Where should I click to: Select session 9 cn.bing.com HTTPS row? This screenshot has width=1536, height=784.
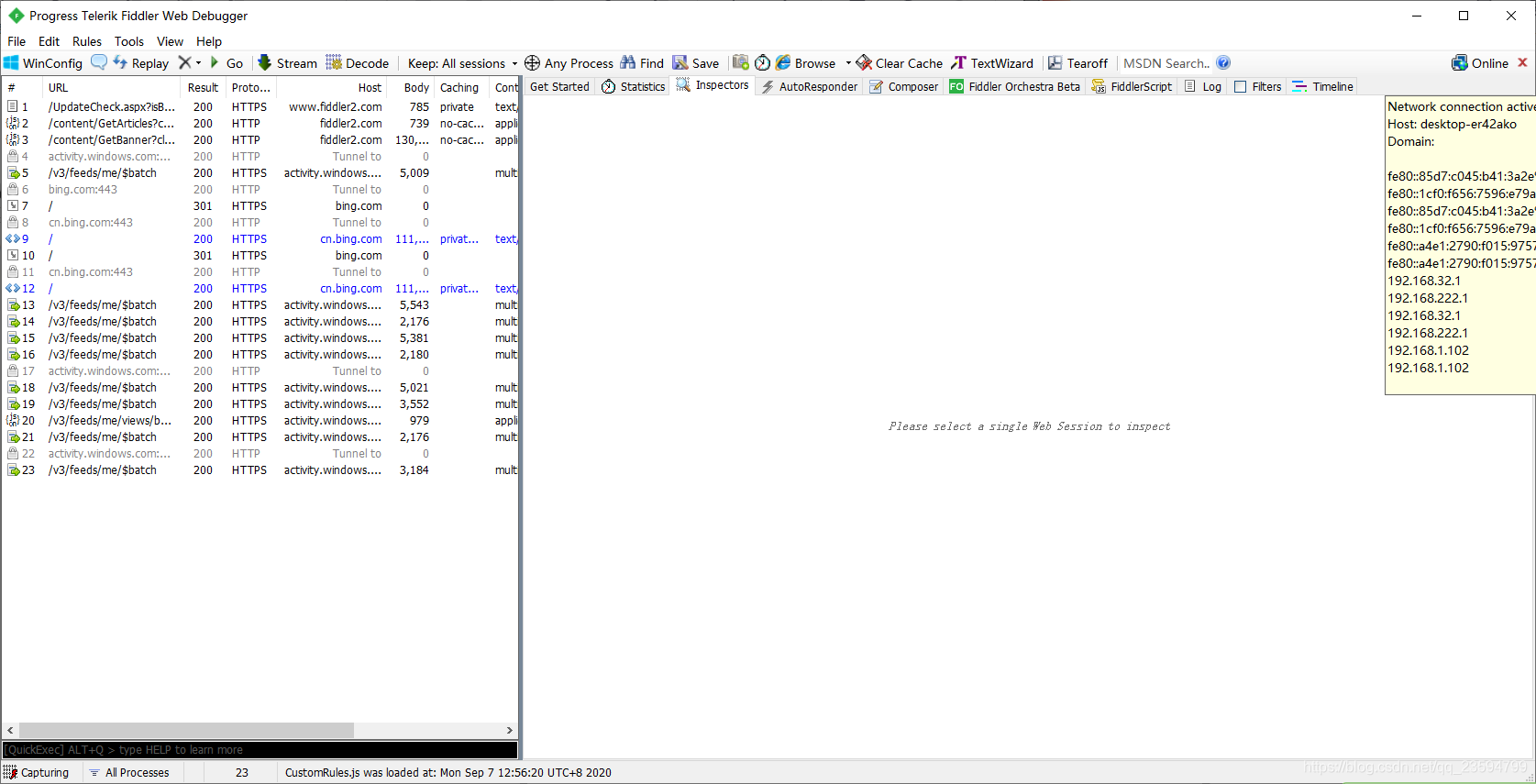260,239
